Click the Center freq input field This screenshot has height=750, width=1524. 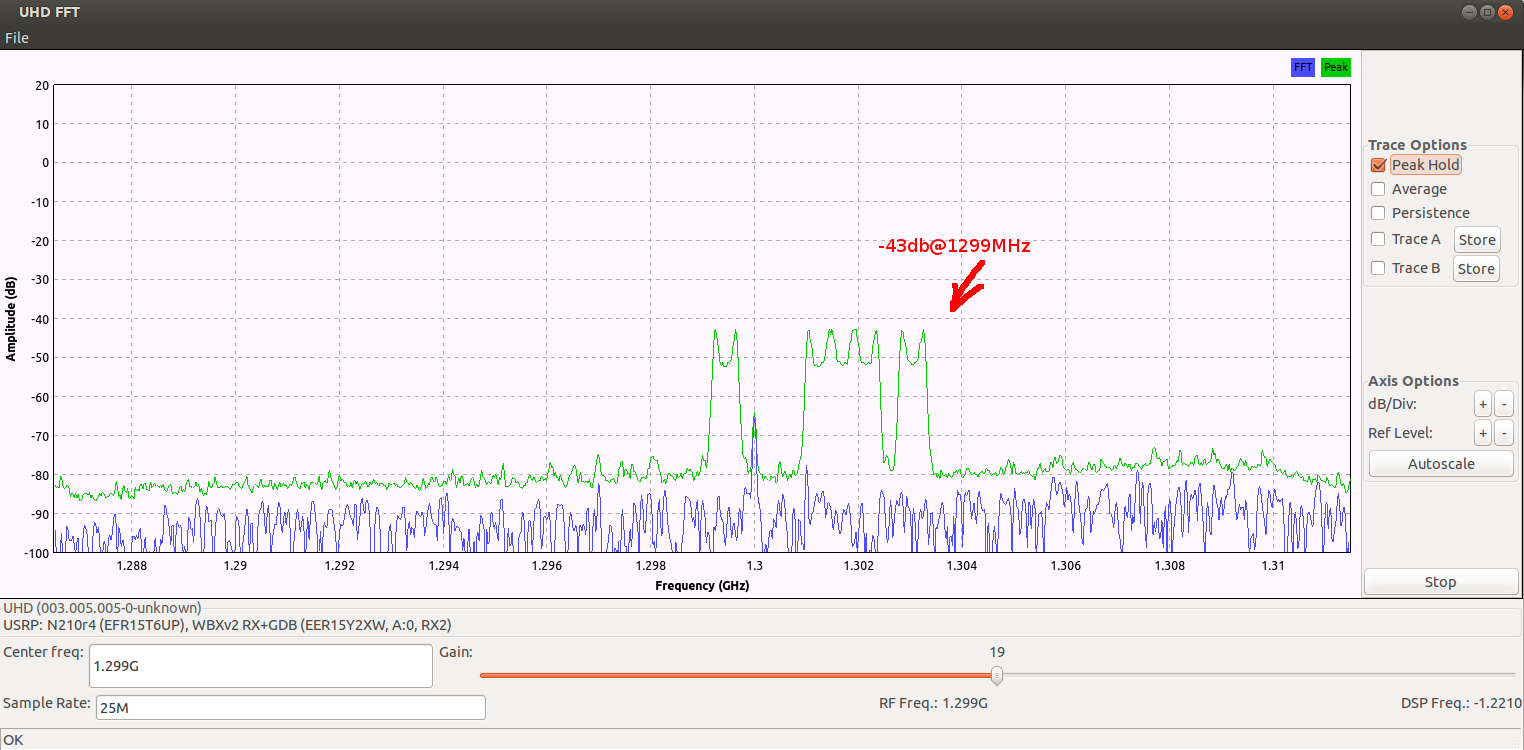click(x=261, y=665)
